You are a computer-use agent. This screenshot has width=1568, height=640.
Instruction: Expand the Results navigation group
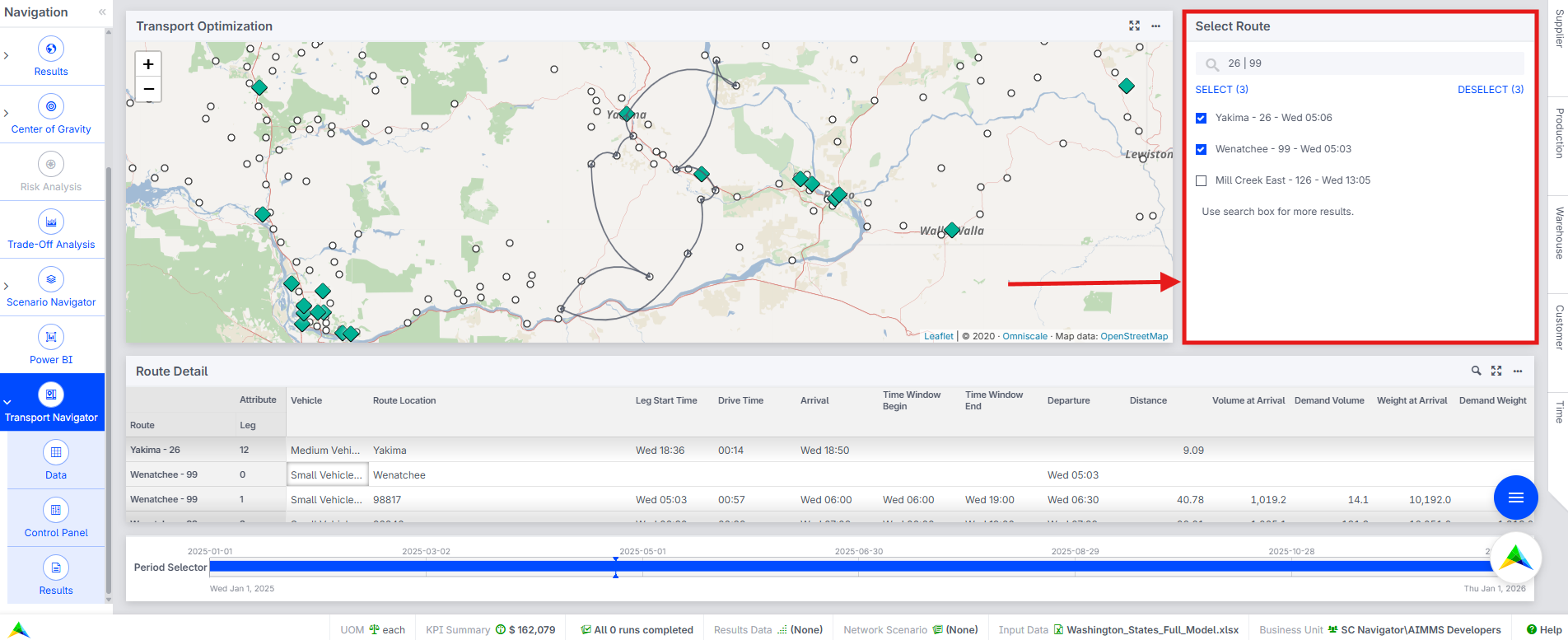(7, 56)
